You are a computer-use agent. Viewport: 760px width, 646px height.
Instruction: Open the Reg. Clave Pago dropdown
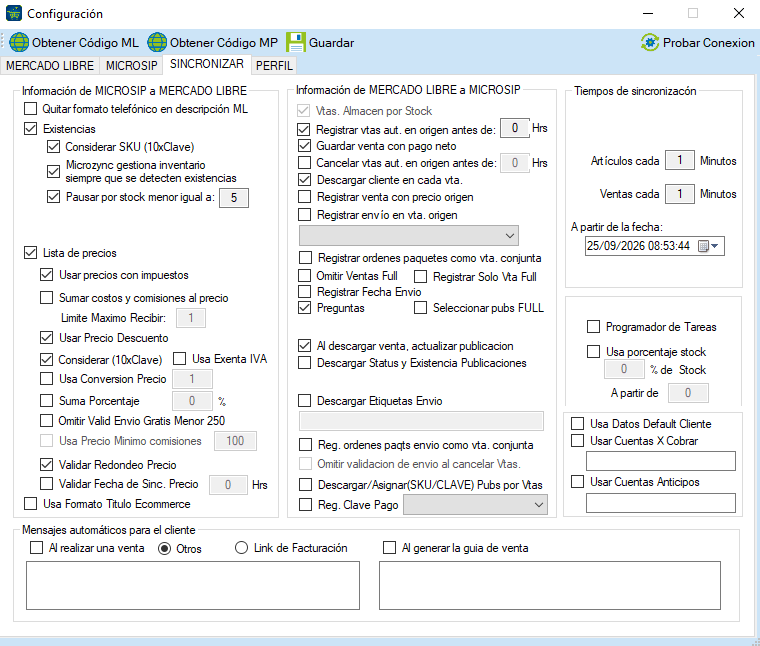(x=475, y=504)
